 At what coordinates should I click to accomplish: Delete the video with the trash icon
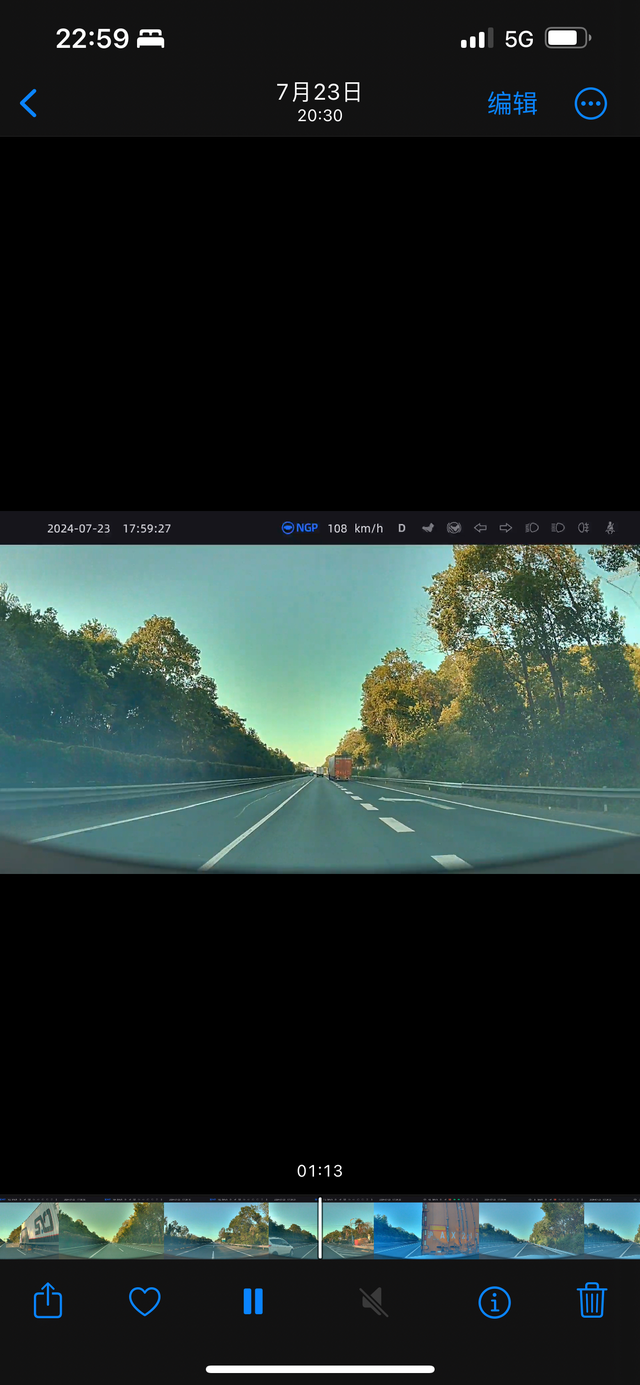592,1300
